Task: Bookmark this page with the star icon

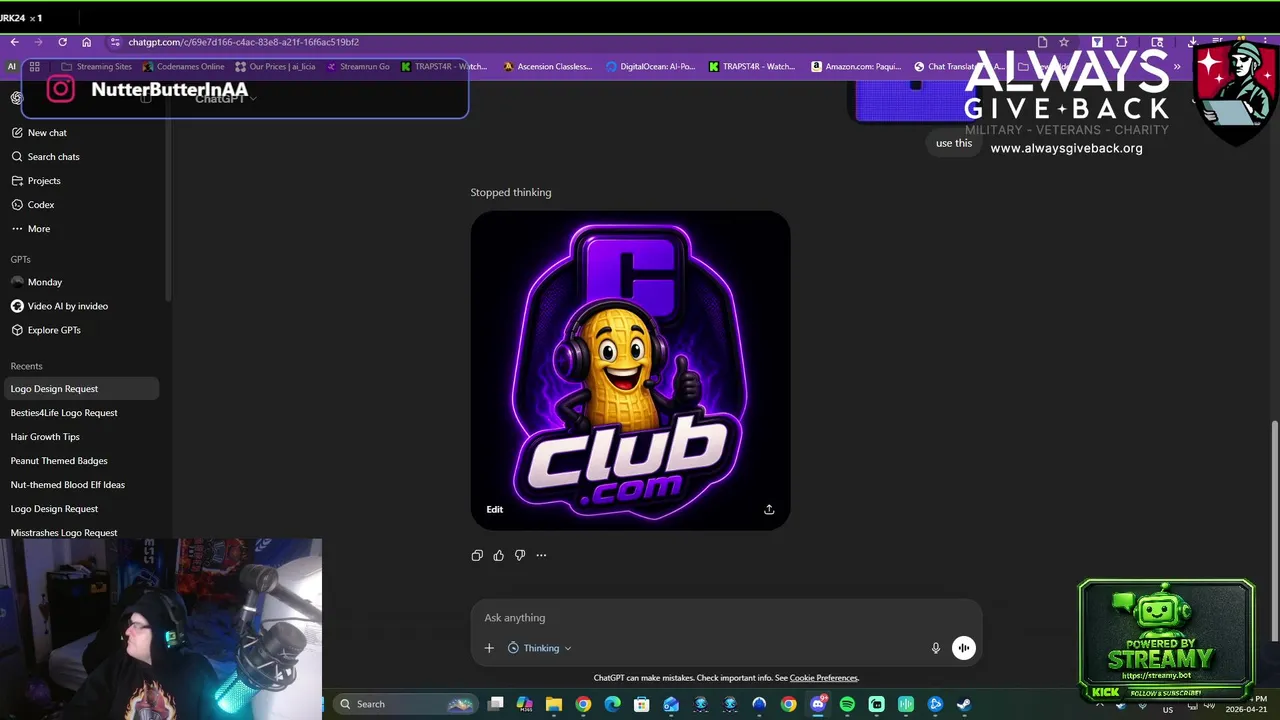Action: [1064, 42]
